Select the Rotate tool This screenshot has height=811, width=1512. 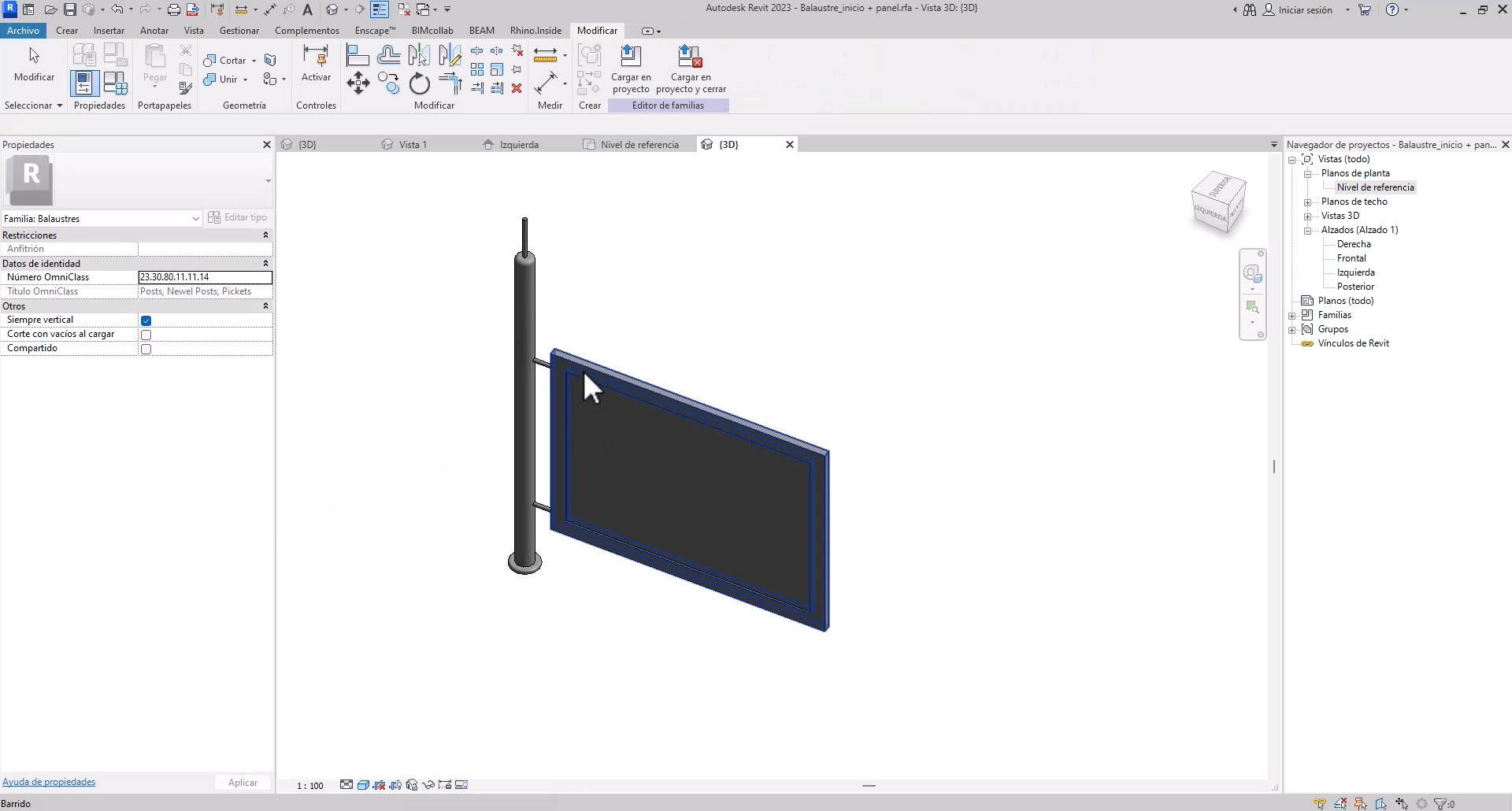pos(419,83)
